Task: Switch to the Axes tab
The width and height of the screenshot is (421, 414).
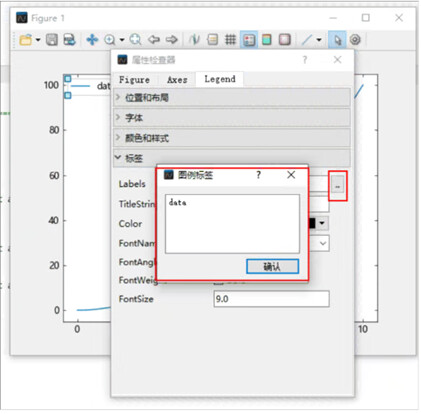Action: [x=177, y=80]
